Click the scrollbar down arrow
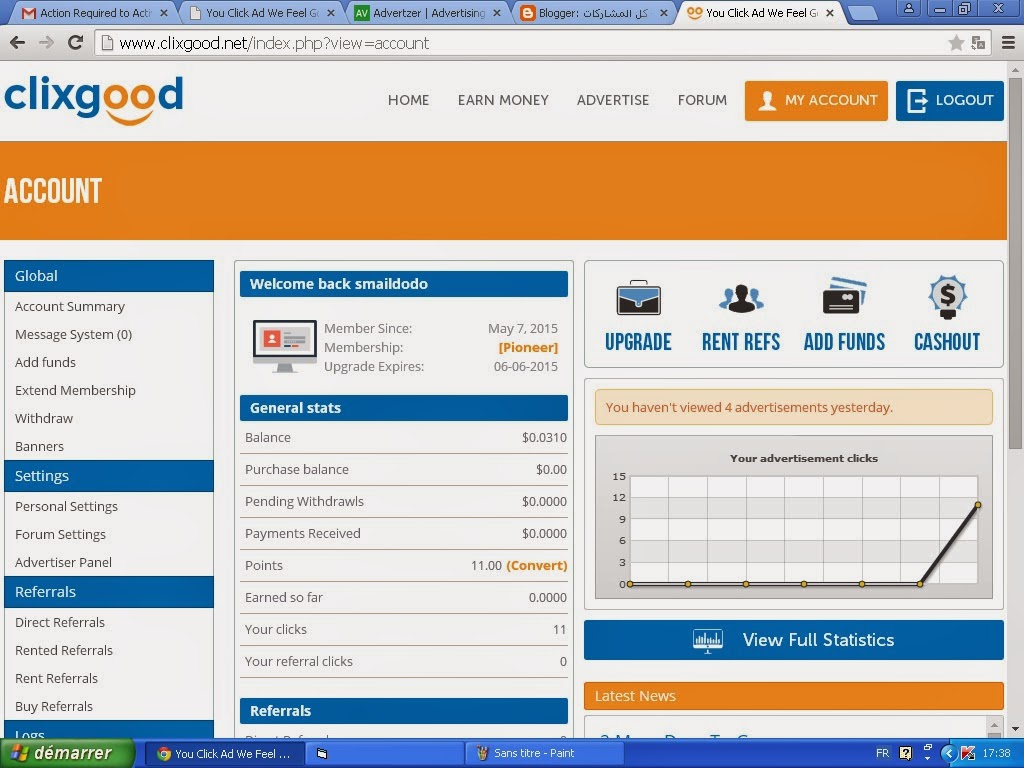 pos(1016,729)
